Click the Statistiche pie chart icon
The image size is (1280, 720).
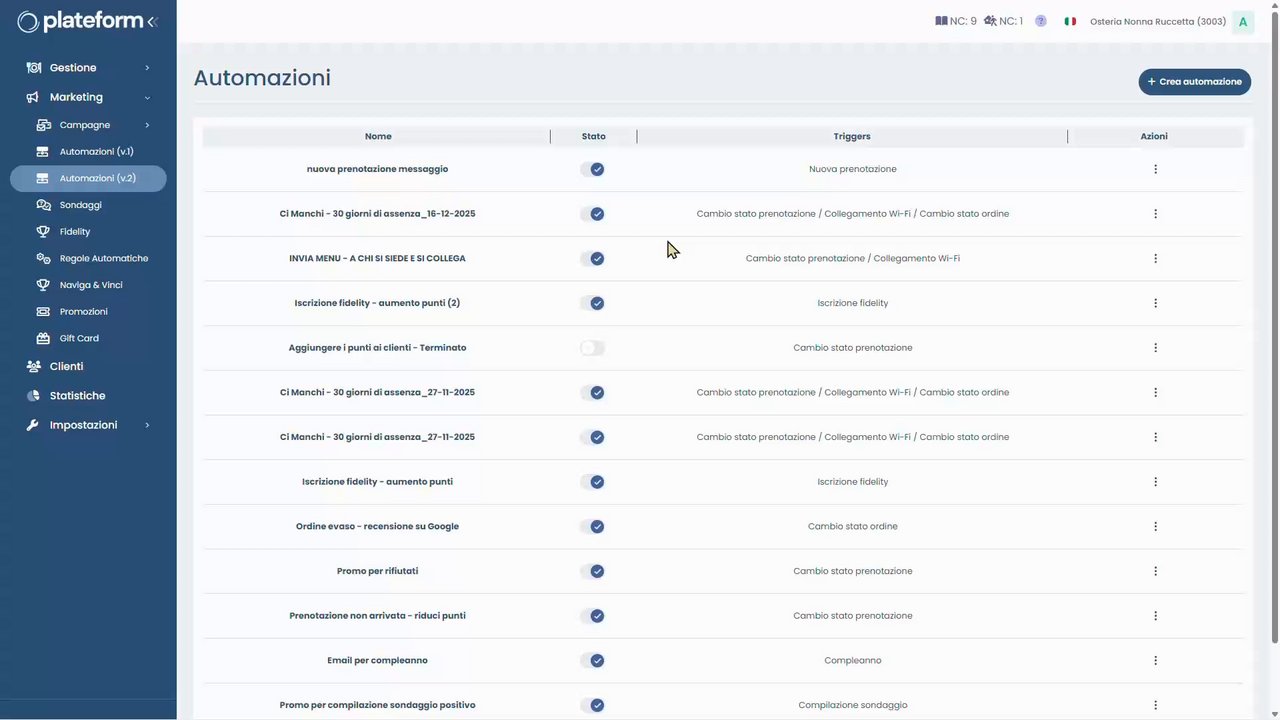point(33,396)
